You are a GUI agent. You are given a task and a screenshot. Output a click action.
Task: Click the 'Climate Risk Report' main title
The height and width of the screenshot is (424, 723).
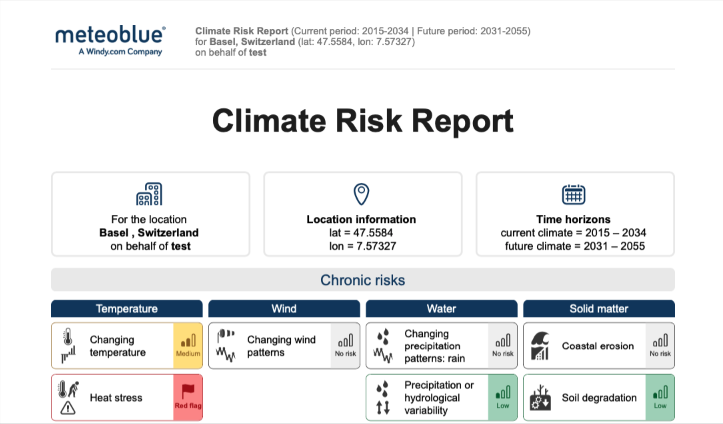(x=362, y=121)
